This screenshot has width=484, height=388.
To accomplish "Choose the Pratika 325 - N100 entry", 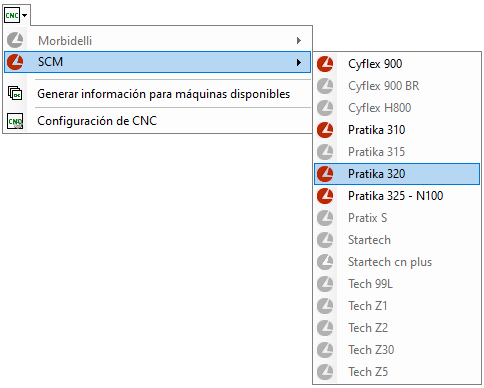I will tap(397, 196).
